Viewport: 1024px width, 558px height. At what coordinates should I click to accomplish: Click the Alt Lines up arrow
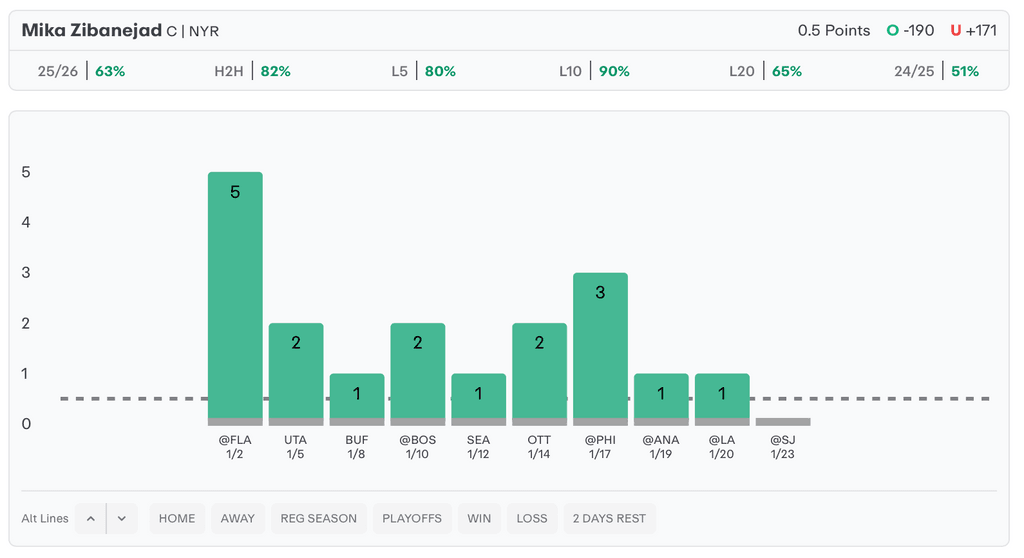click(90, 518)
